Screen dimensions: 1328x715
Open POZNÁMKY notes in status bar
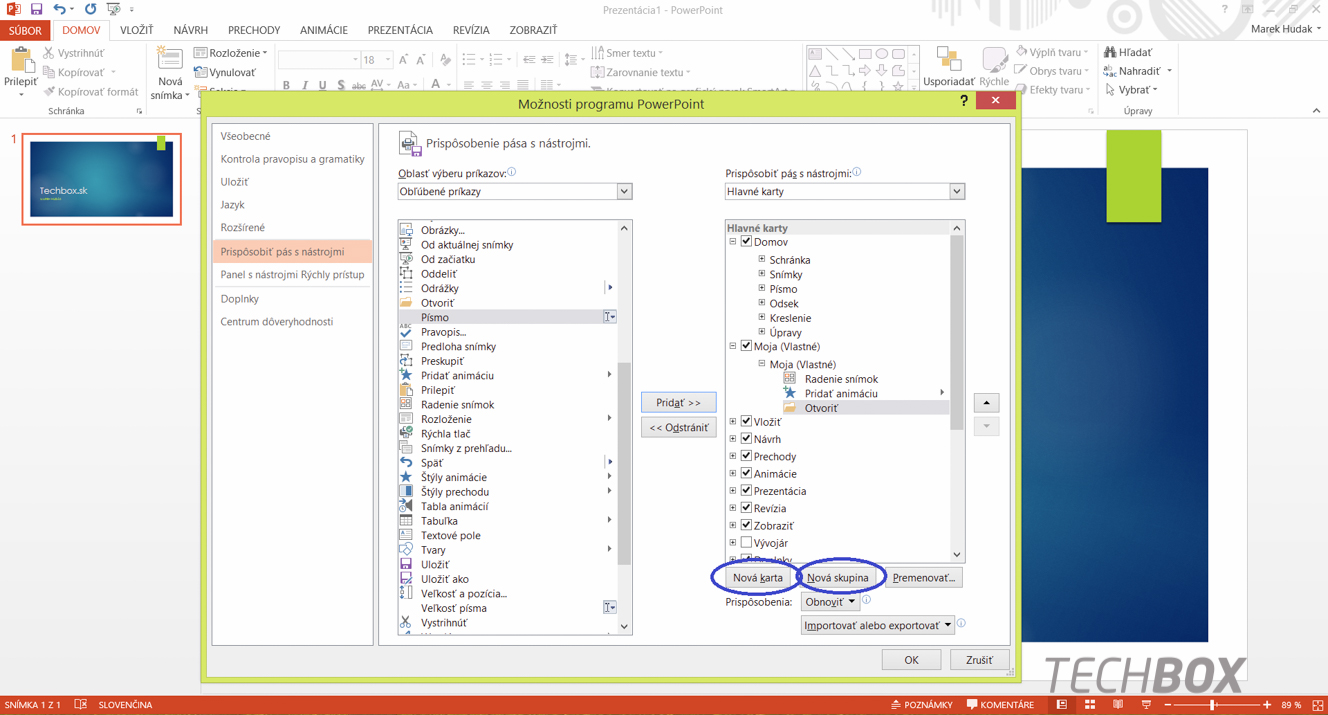(x=922, y=705)
